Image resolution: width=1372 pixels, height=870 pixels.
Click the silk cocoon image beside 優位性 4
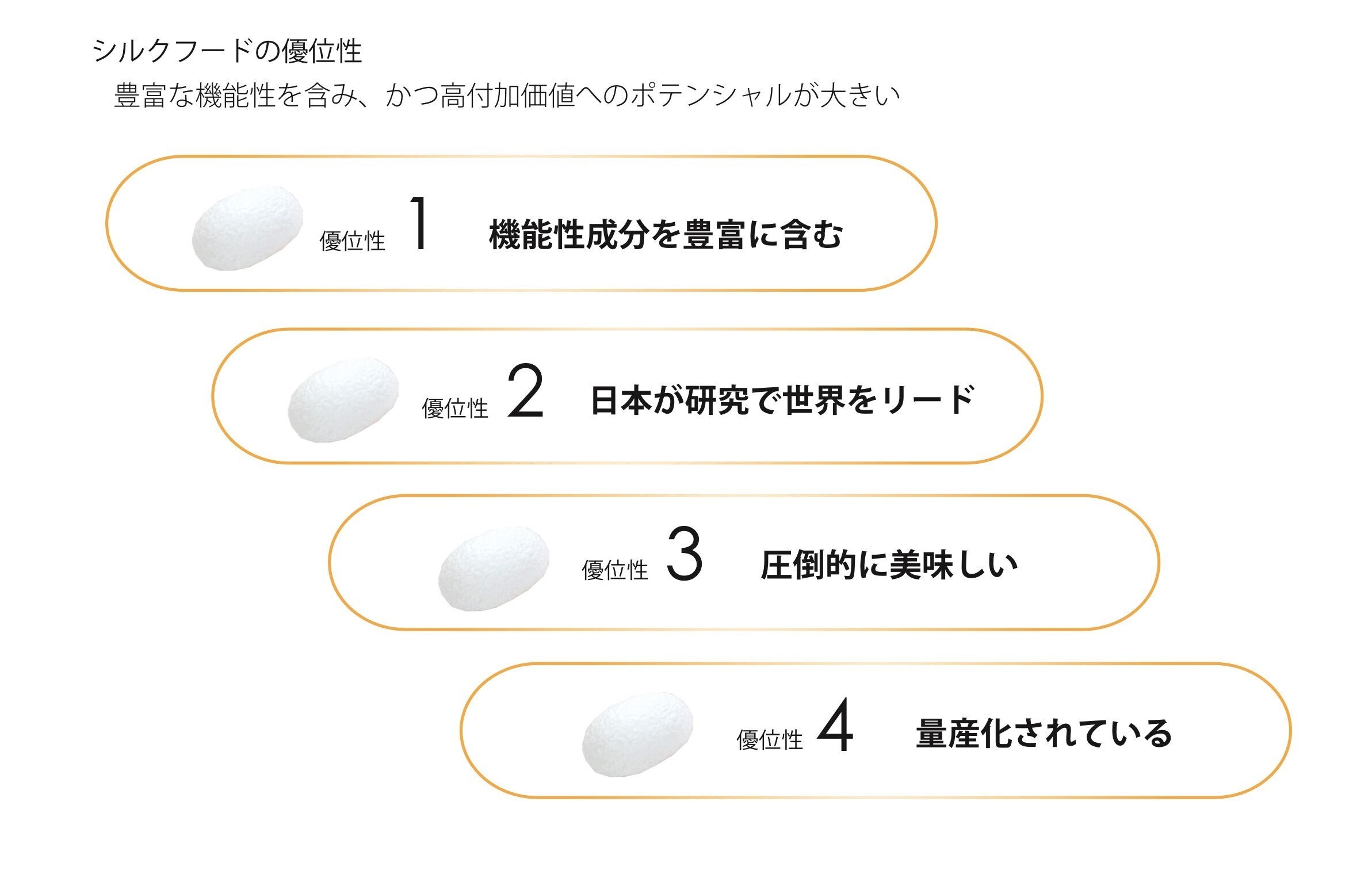coord(637,734)
